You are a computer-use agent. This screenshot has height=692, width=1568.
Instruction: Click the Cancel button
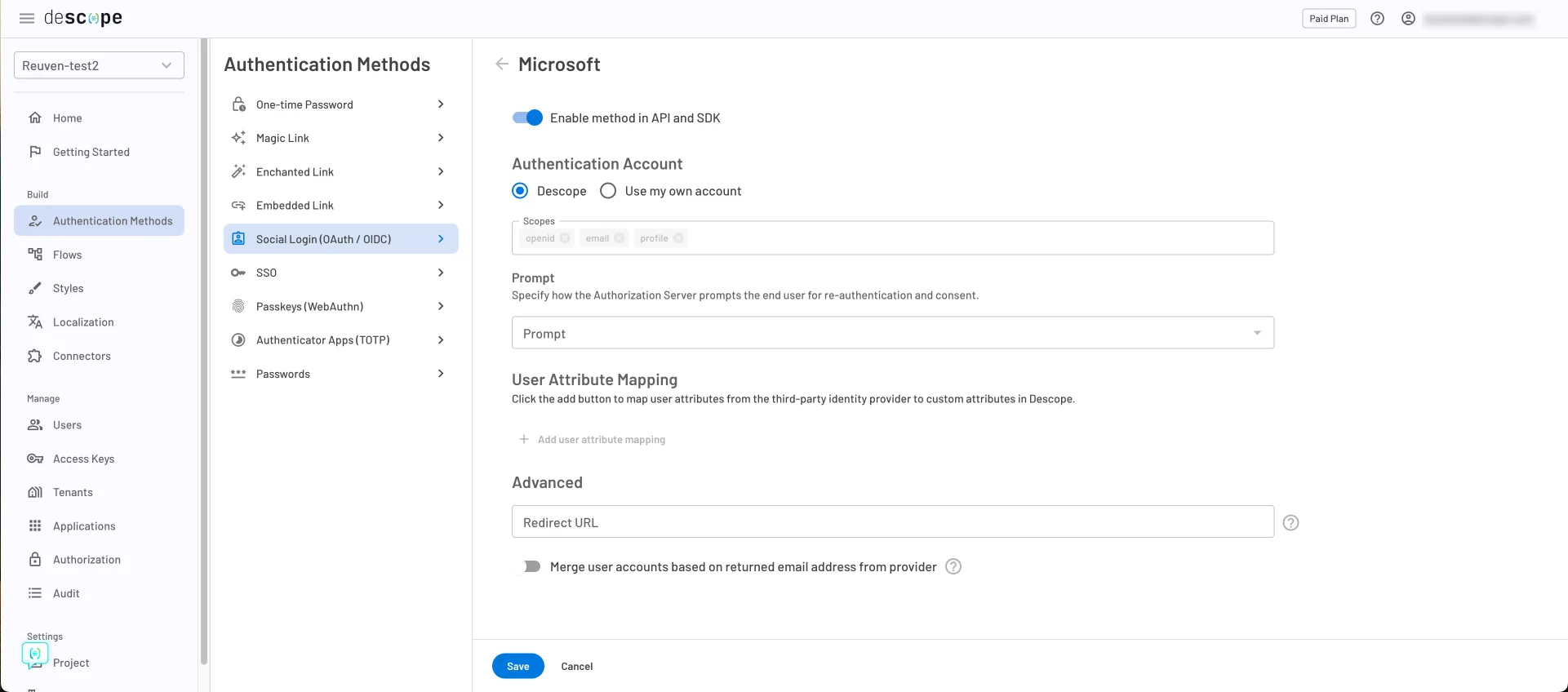(x=577, y=666)
